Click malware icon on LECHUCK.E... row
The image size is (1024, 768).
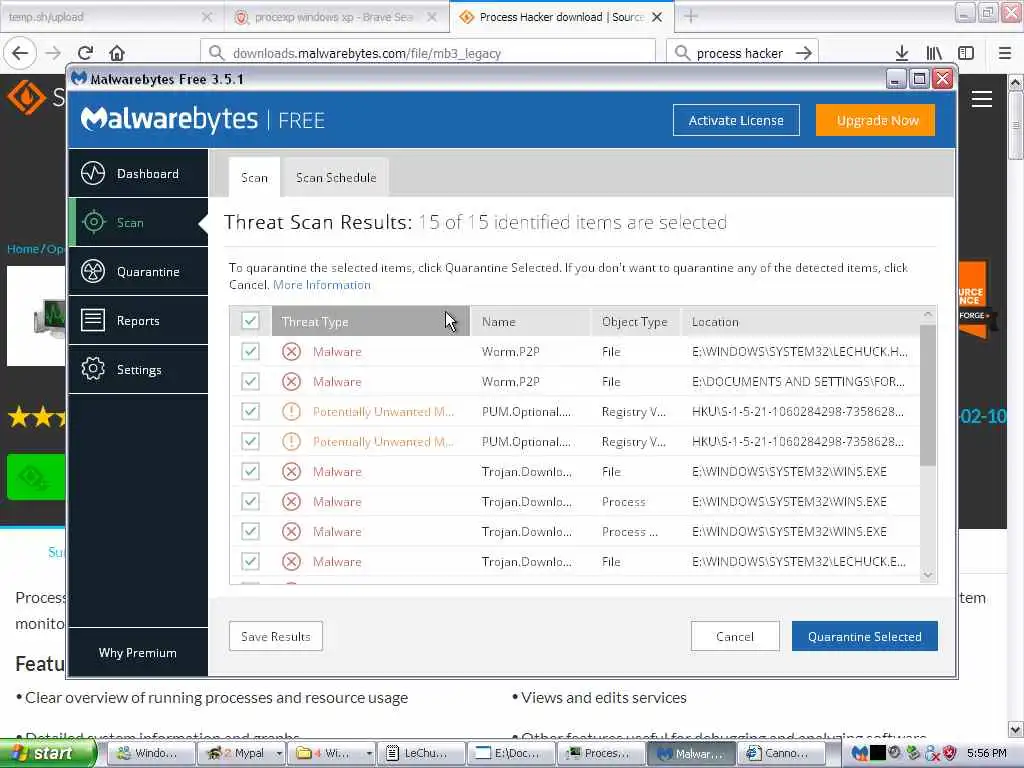(291, 562)
